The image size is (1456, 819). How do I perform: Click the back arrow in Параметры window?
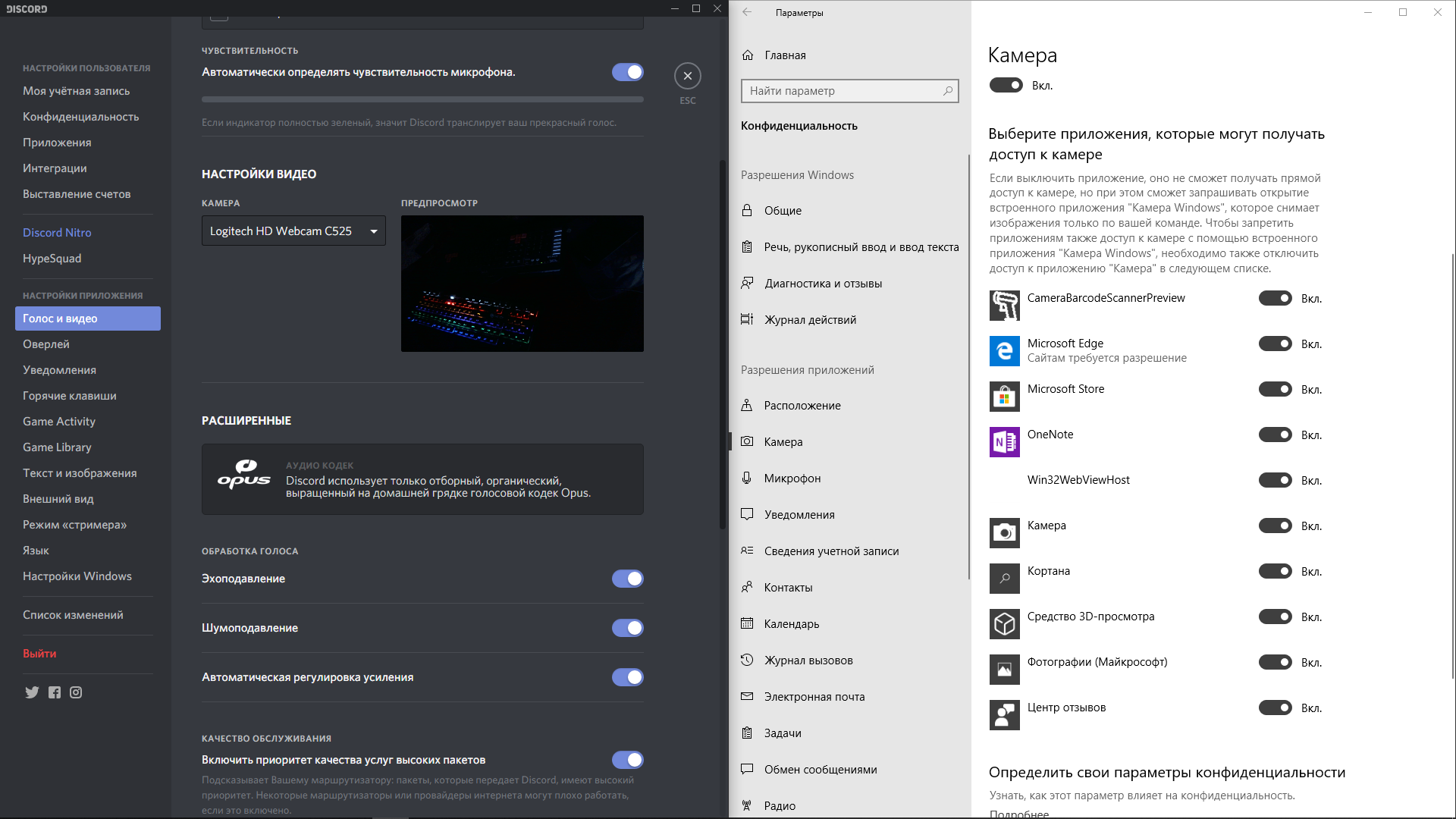tap(747, 12)
